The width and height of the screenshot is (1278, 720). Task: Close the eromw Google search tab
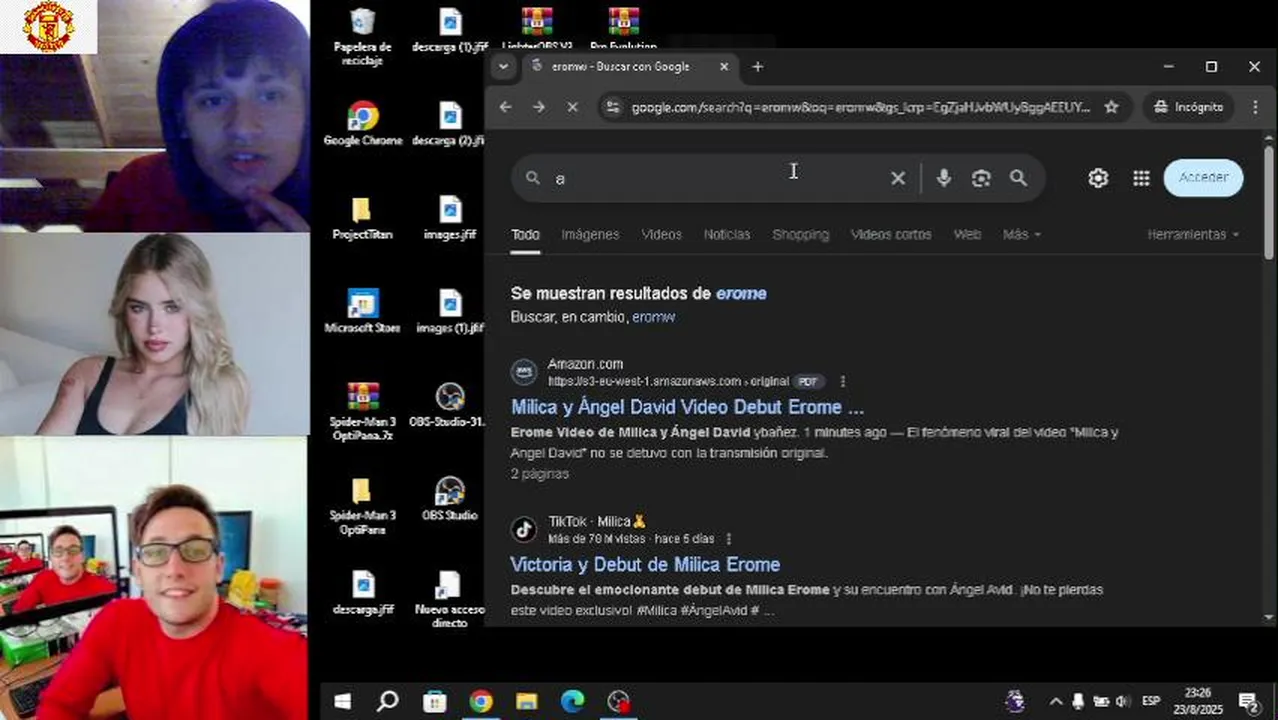[724, 67]
